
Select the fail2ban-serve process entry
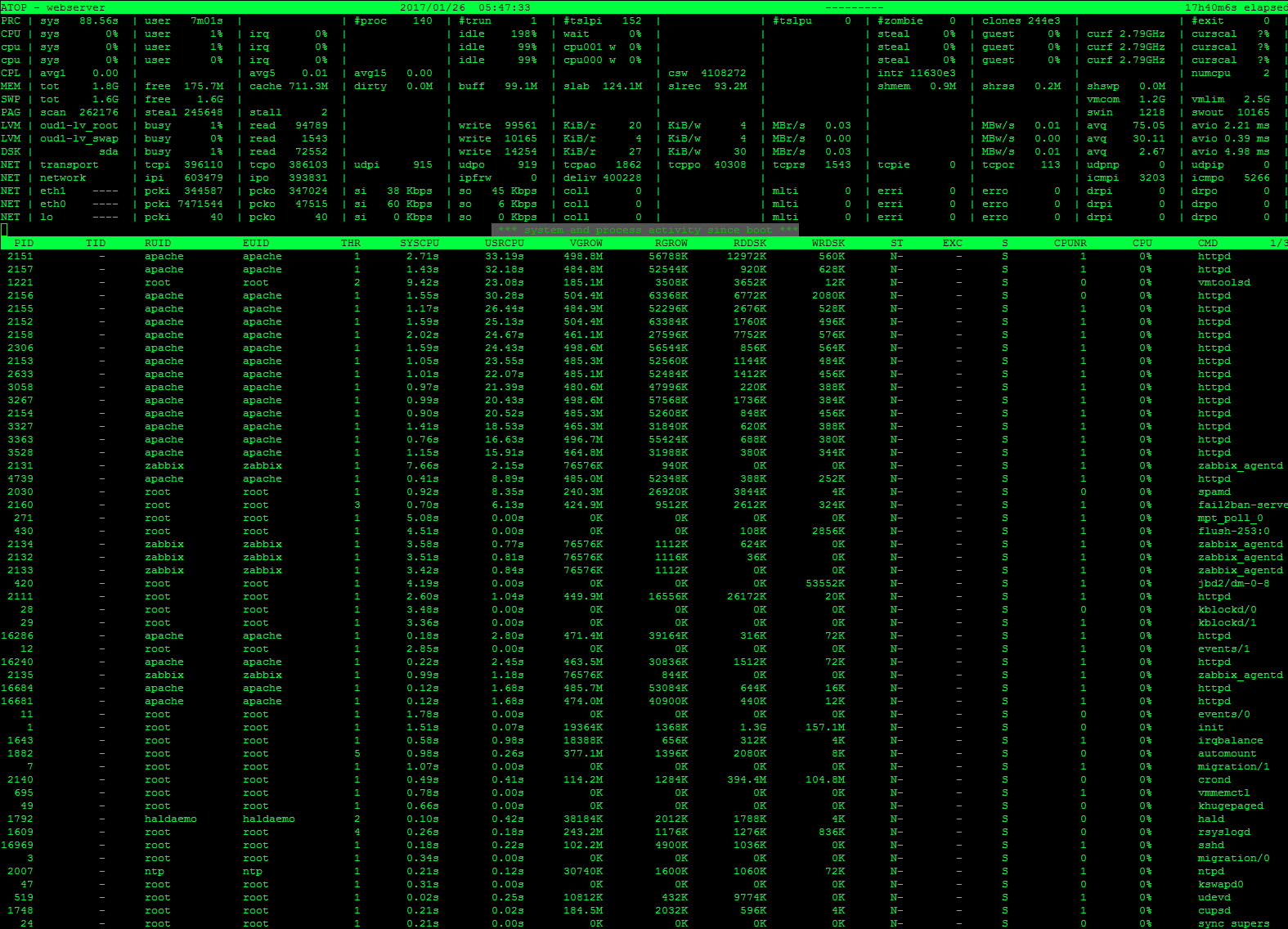pyautogui.click(x=1241, y=505)
